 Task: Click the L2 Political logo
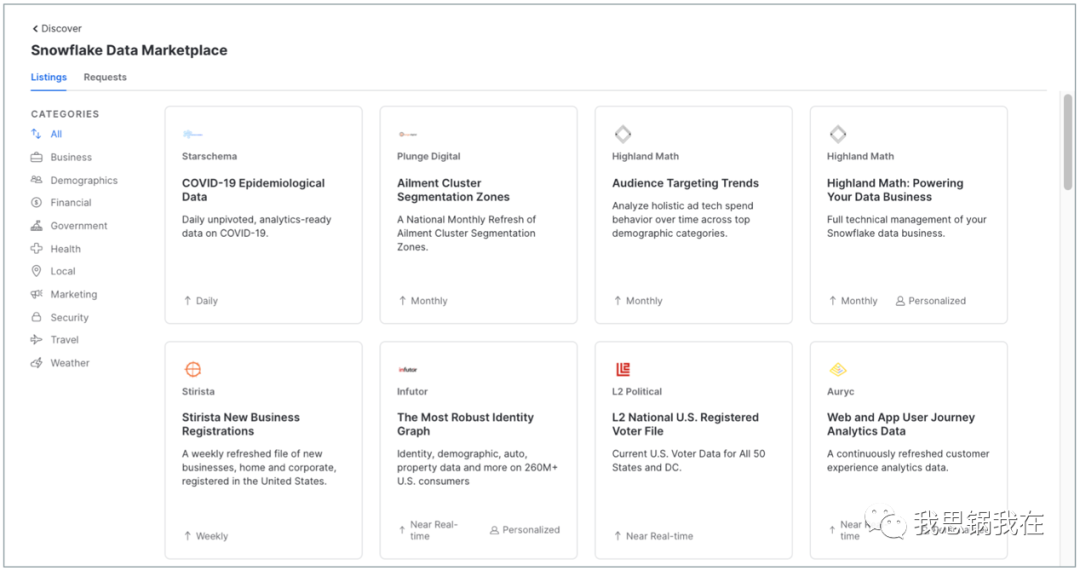point(623,370)
